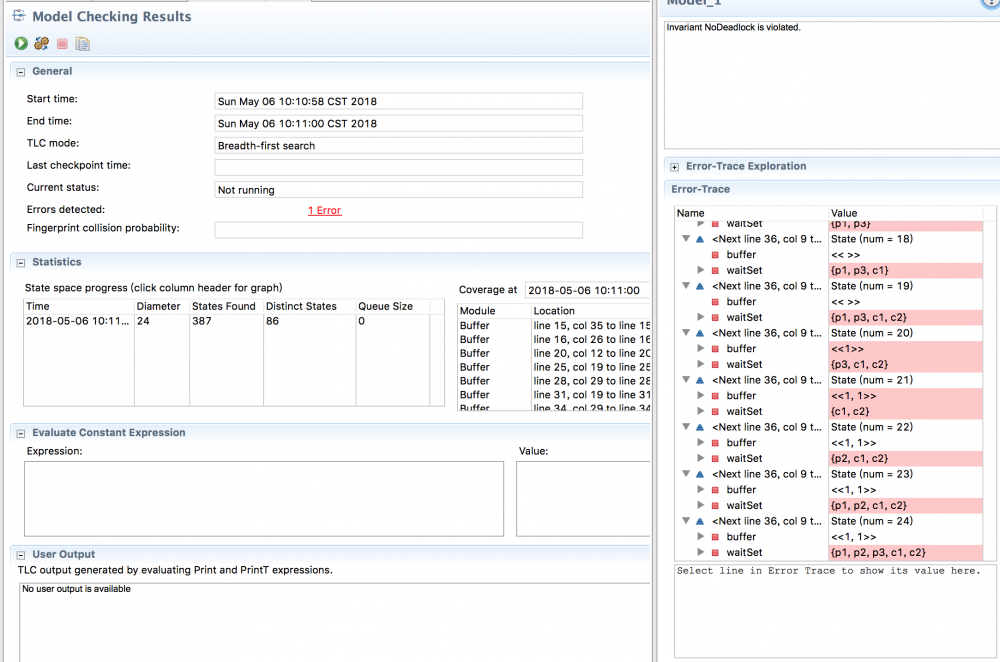Expand waitSet under State 22

[700, 459]
